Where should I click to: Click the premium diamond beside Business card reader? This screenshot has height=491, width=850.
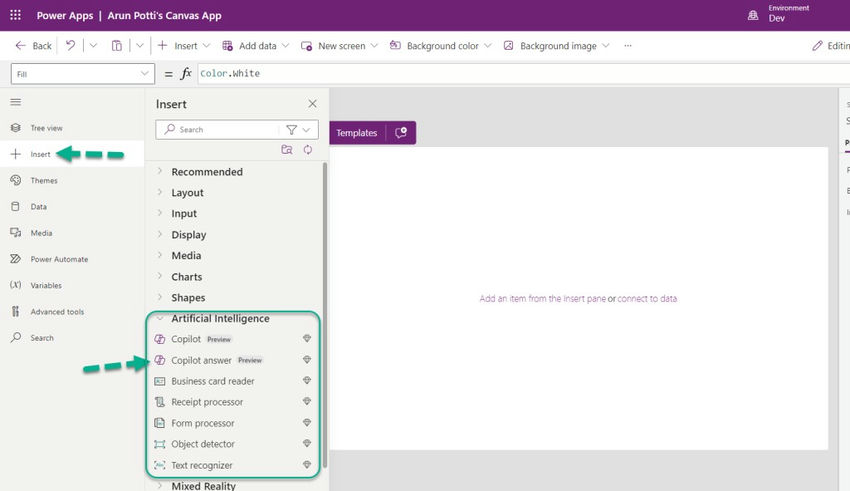click(307, 380)
